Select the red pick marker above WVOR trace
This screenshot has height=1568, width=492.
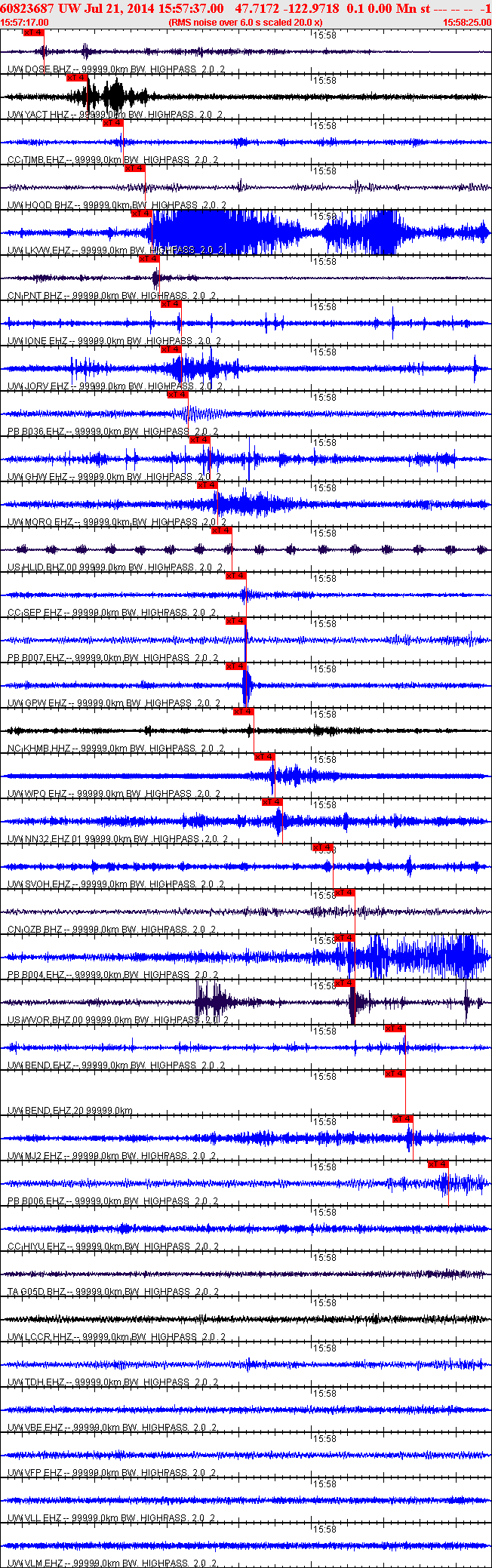(x=344, y=983)
